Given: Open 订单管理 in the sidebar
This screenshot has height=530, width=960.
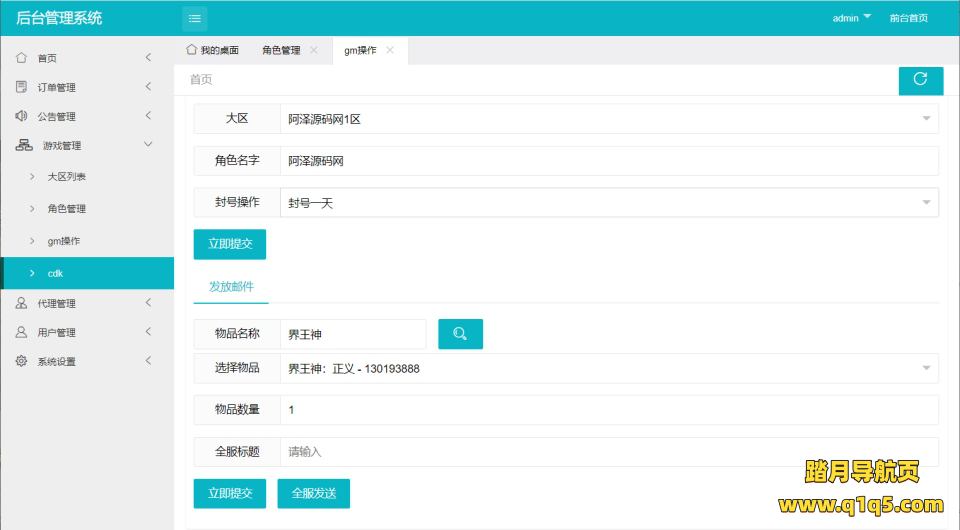Looking at the screenshot, I should point(56,87).
